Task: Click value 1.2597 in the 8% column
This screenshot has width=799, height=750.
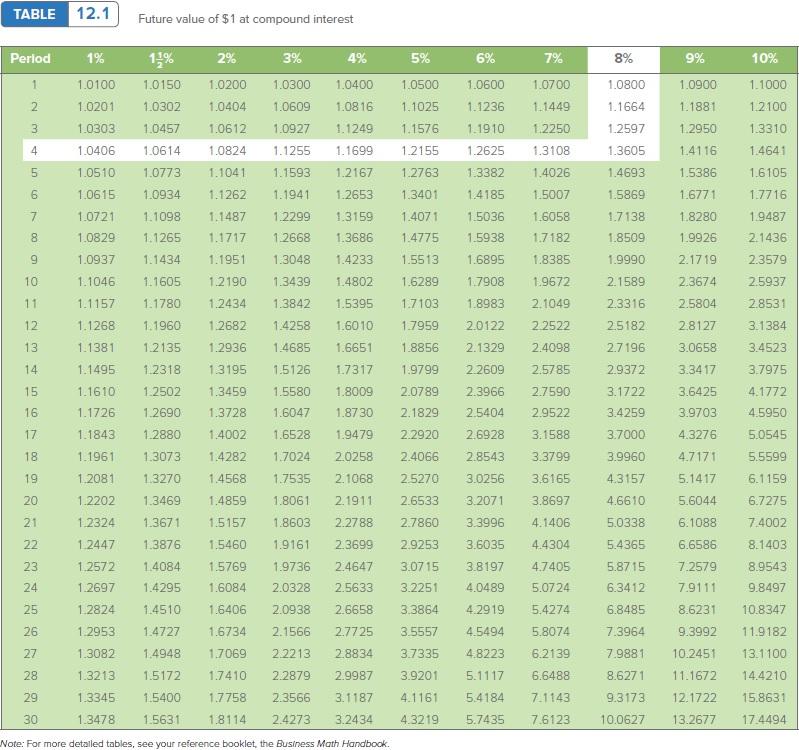Action: [x=626, y=129]
